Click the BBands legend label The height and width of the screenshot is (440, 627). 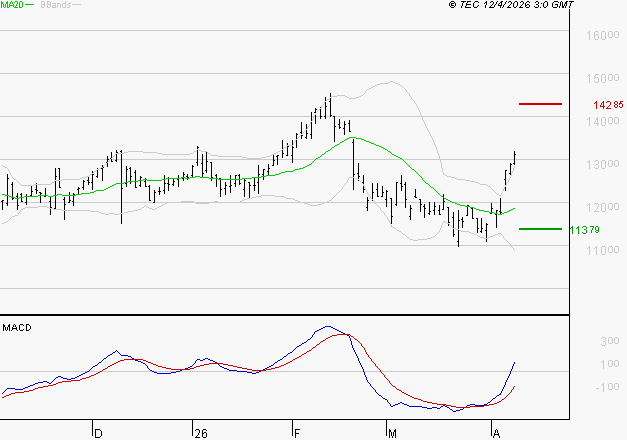pos(56,5)
